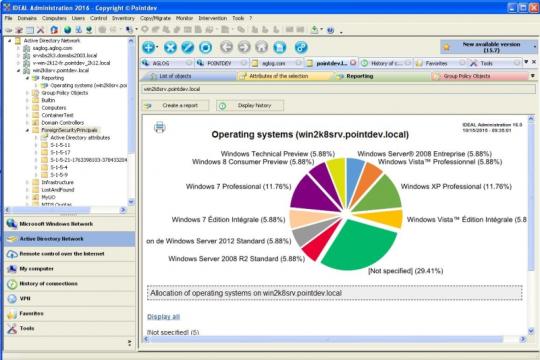Expand the Infrastructure tree node

coord(27,182)
